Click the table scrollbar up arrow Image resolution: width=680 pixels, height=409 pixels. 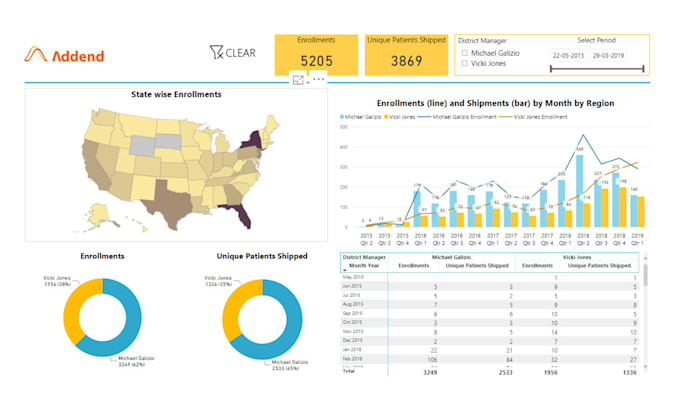tap(645, 258)
